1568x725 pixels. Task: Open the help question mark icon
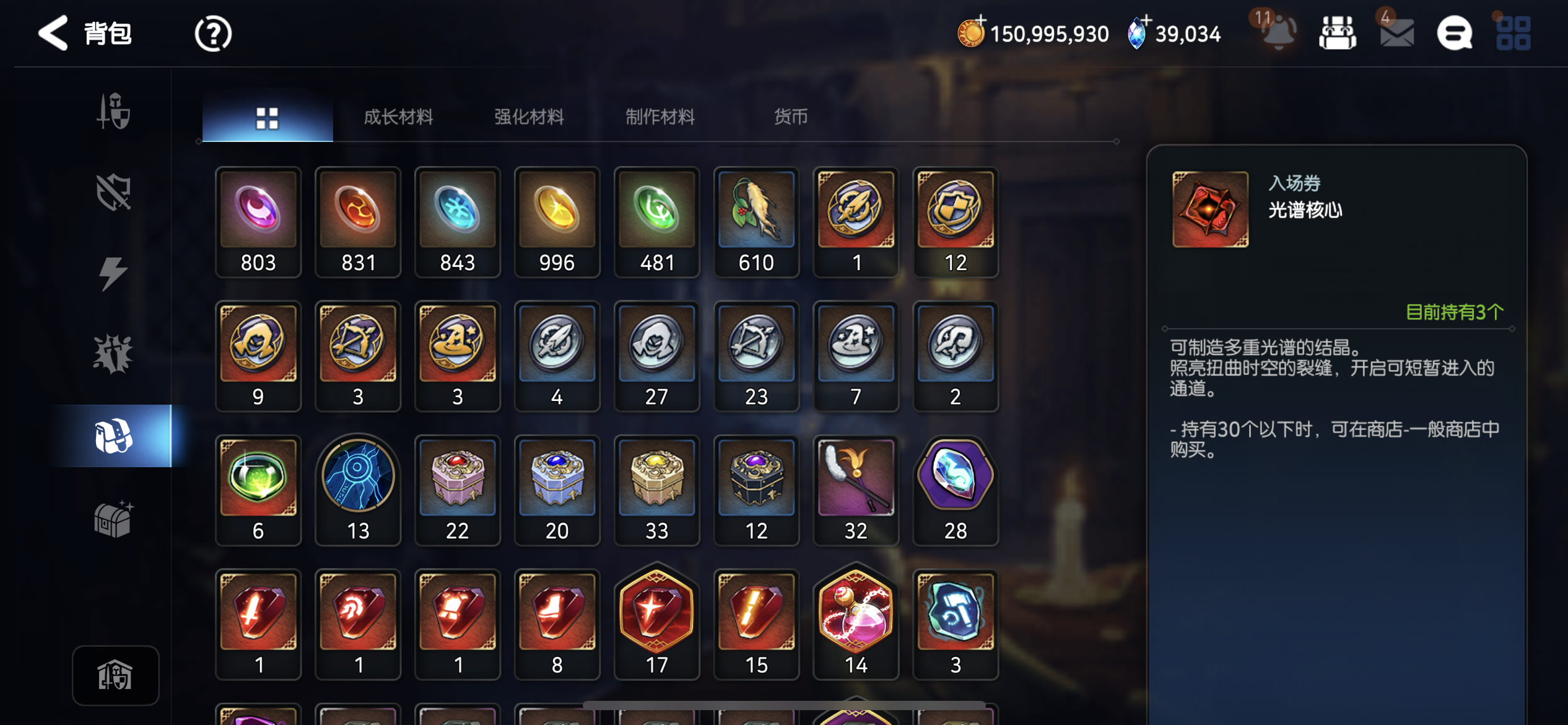[x=213, y=33]
